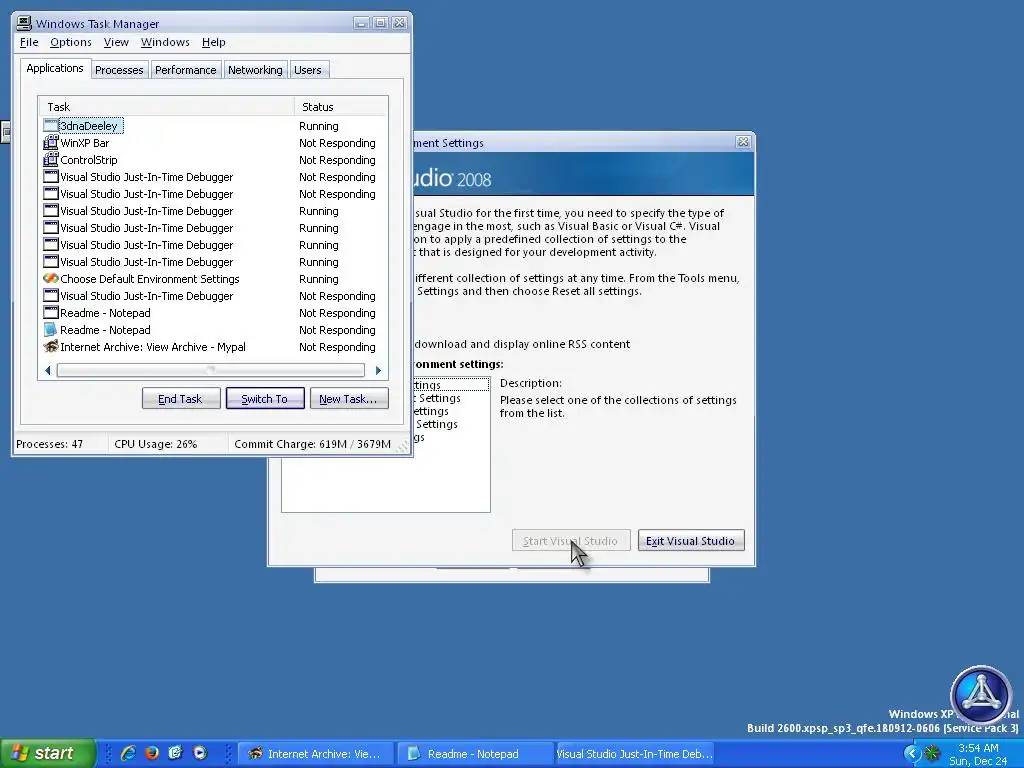Viewport: 1024px width, 768px height.
Task: Switch to the Performance tab
Action: click(x=185, y=69)
